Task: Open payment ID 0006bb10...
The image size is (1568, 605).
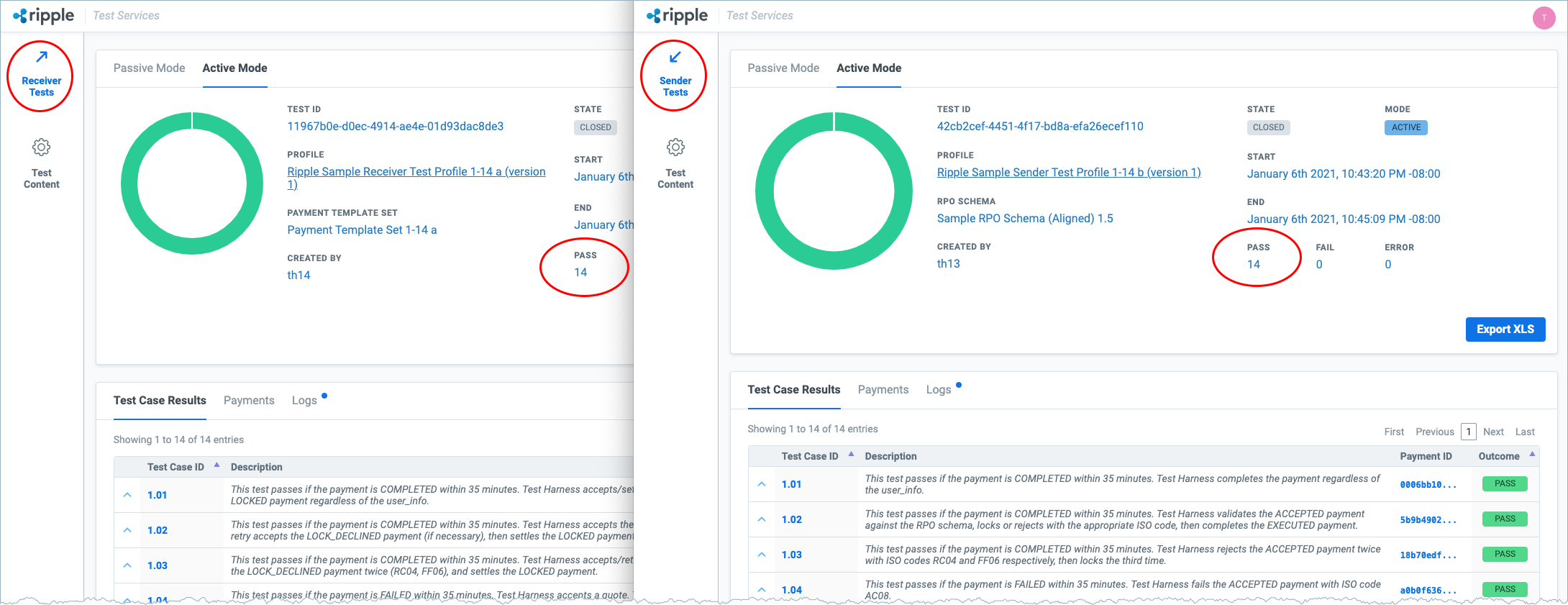Action: [1428, 485]
